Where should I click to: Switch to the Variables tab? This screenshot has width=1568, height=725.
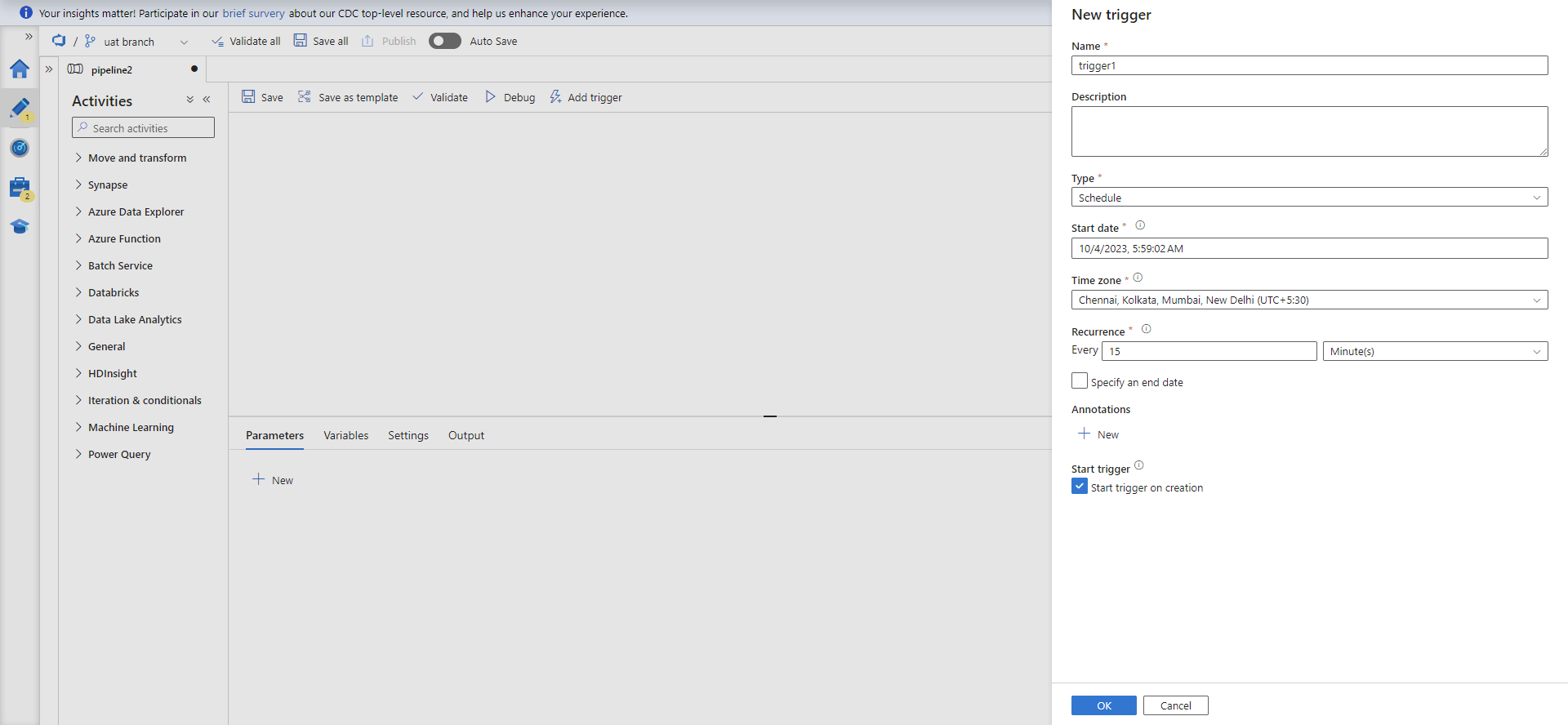(x=345, y=435)
